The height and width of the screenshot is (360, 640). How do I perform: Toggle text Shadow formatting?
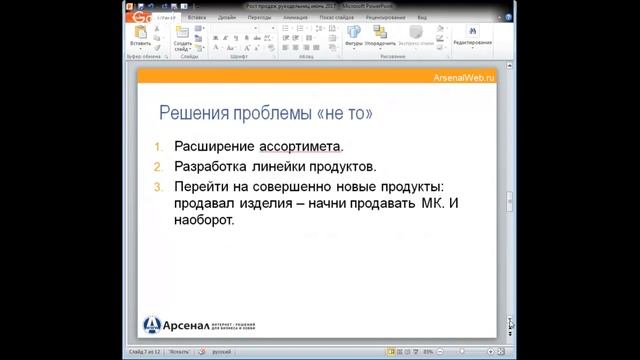247,38
